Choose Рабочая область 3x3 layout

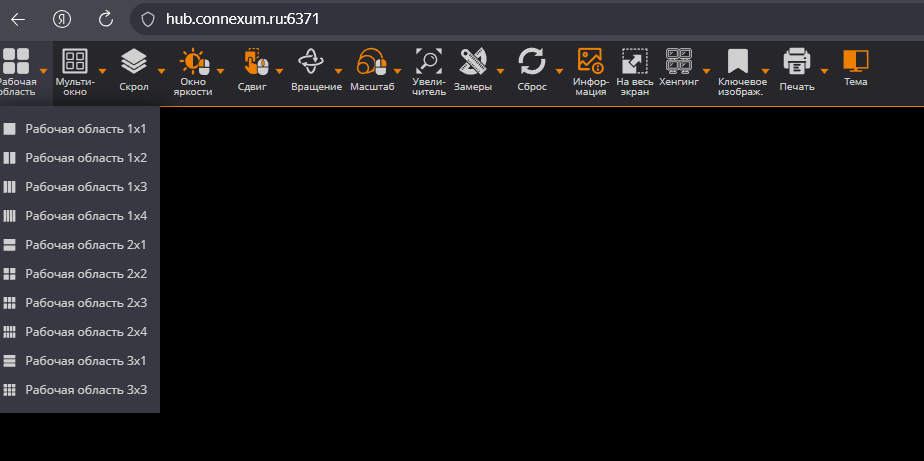pyautogui.click(x=80, y=390)
